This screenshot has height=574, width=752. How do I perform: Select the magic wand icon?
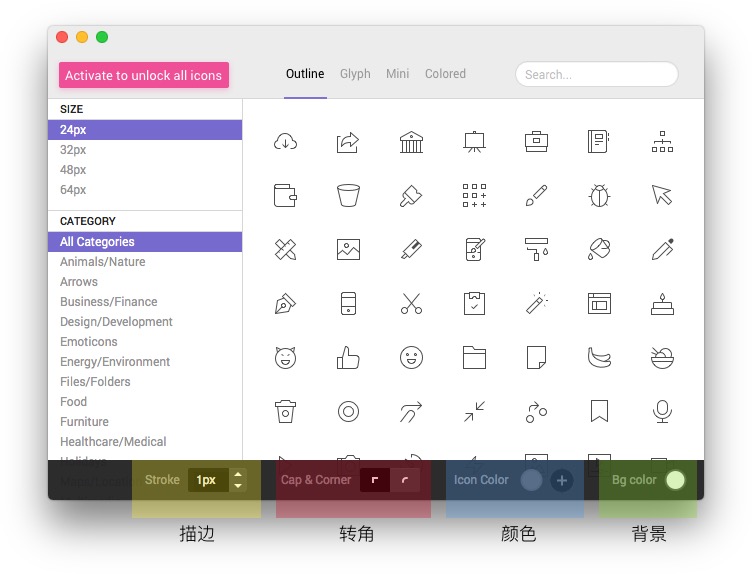(x=537, y=303)
